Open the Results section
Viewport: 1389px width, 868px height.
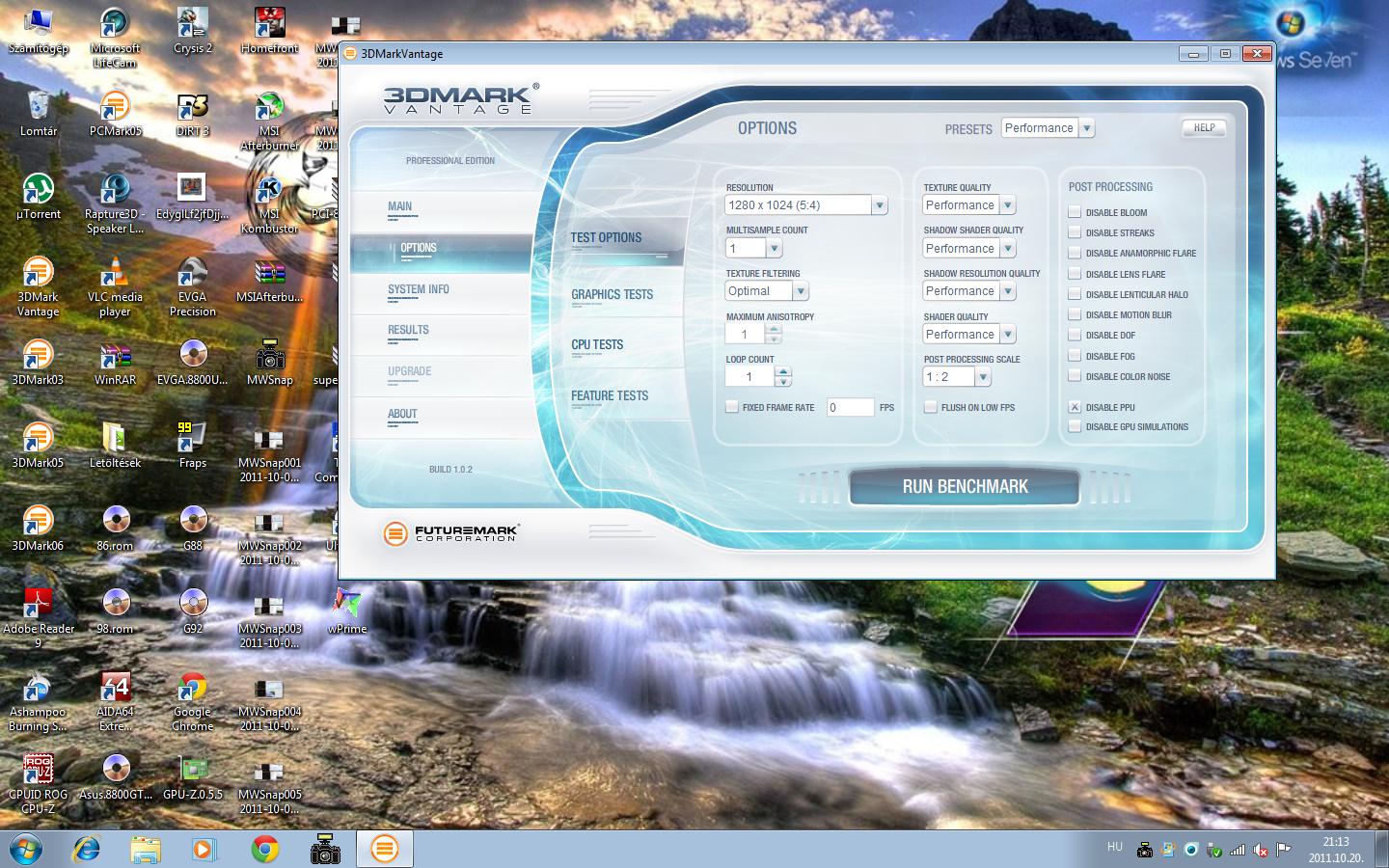pos(408,330)
